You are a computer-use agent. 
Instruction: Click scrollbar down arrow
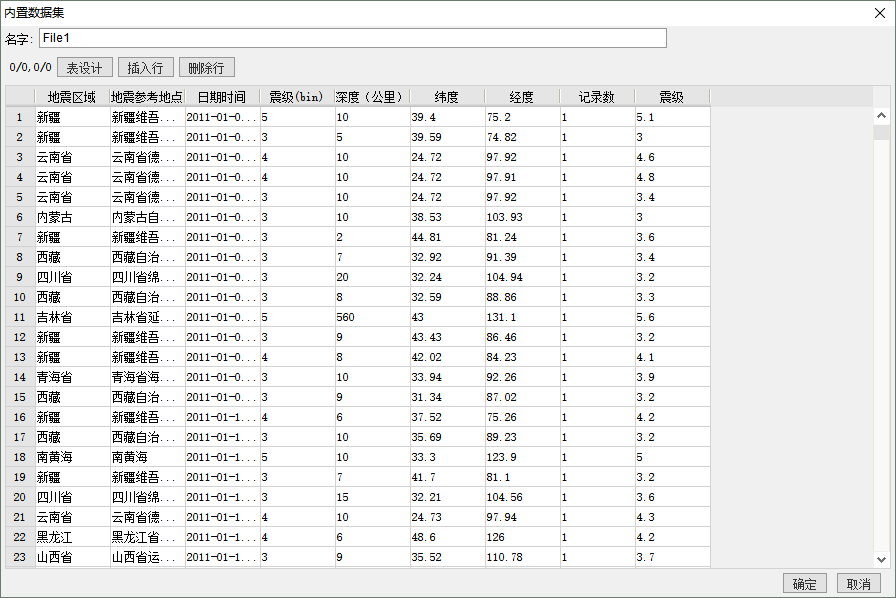(881, 560)
